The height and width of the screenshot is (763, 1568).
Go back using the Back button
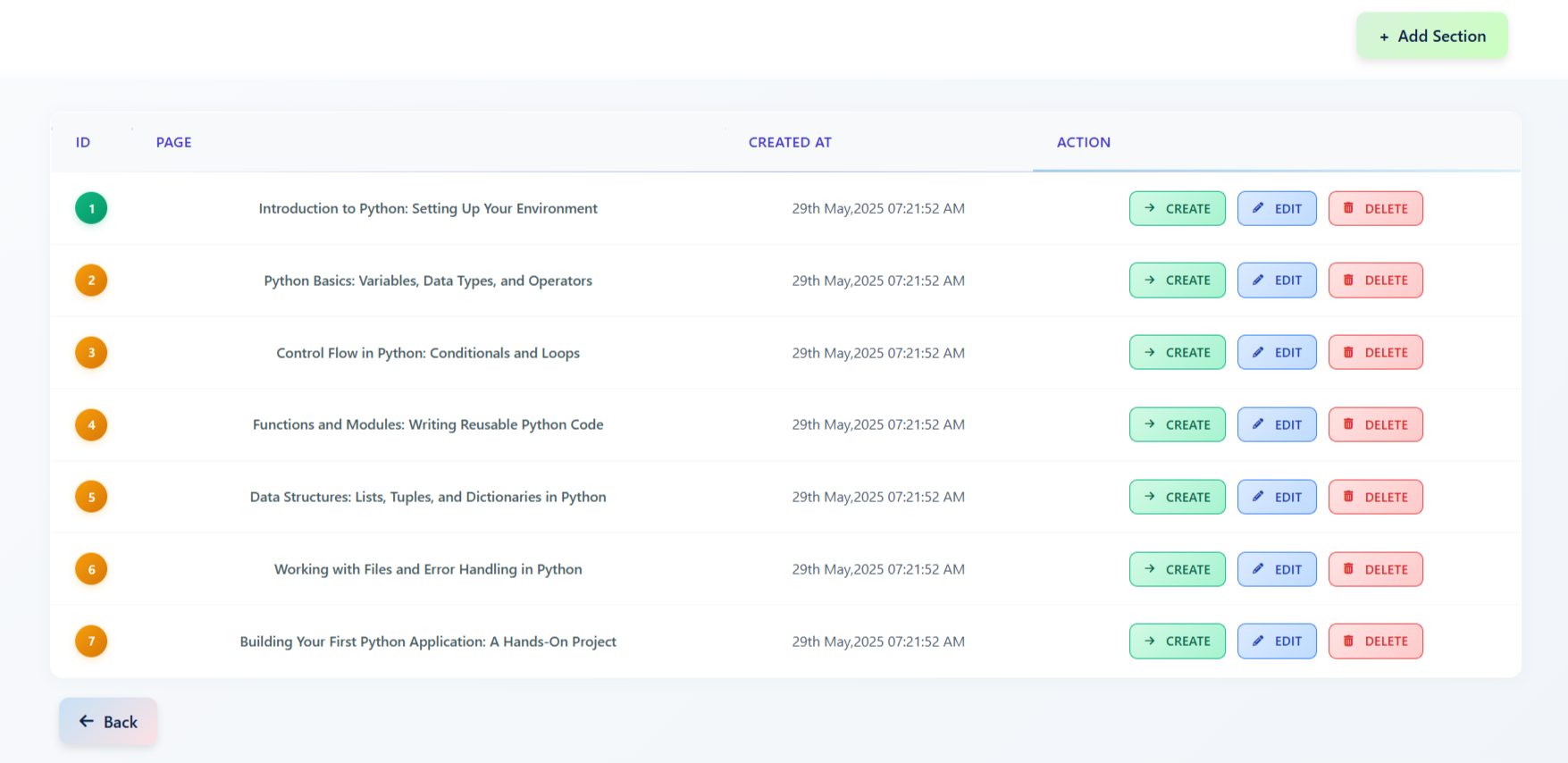pyautogui.click(x=108, y=722)
